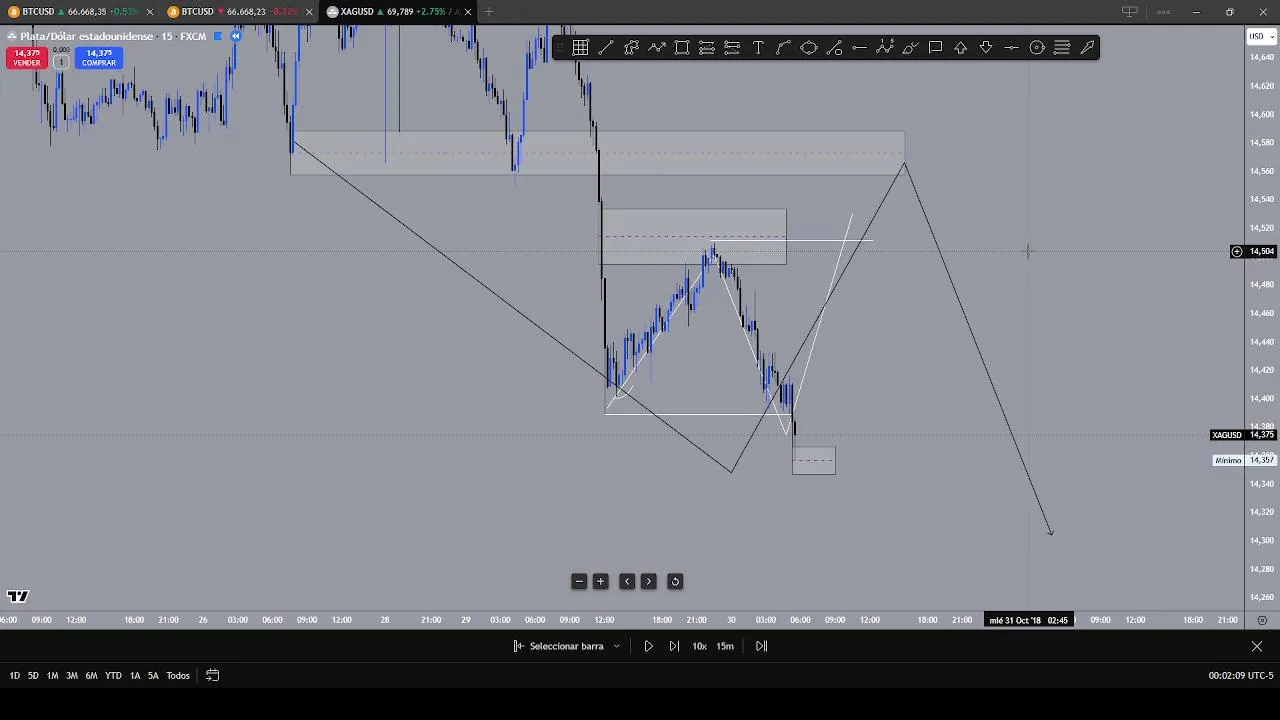Viewport: 1280px width, 720px height.
Task: Set range to 1D
Action: (14, 676)
